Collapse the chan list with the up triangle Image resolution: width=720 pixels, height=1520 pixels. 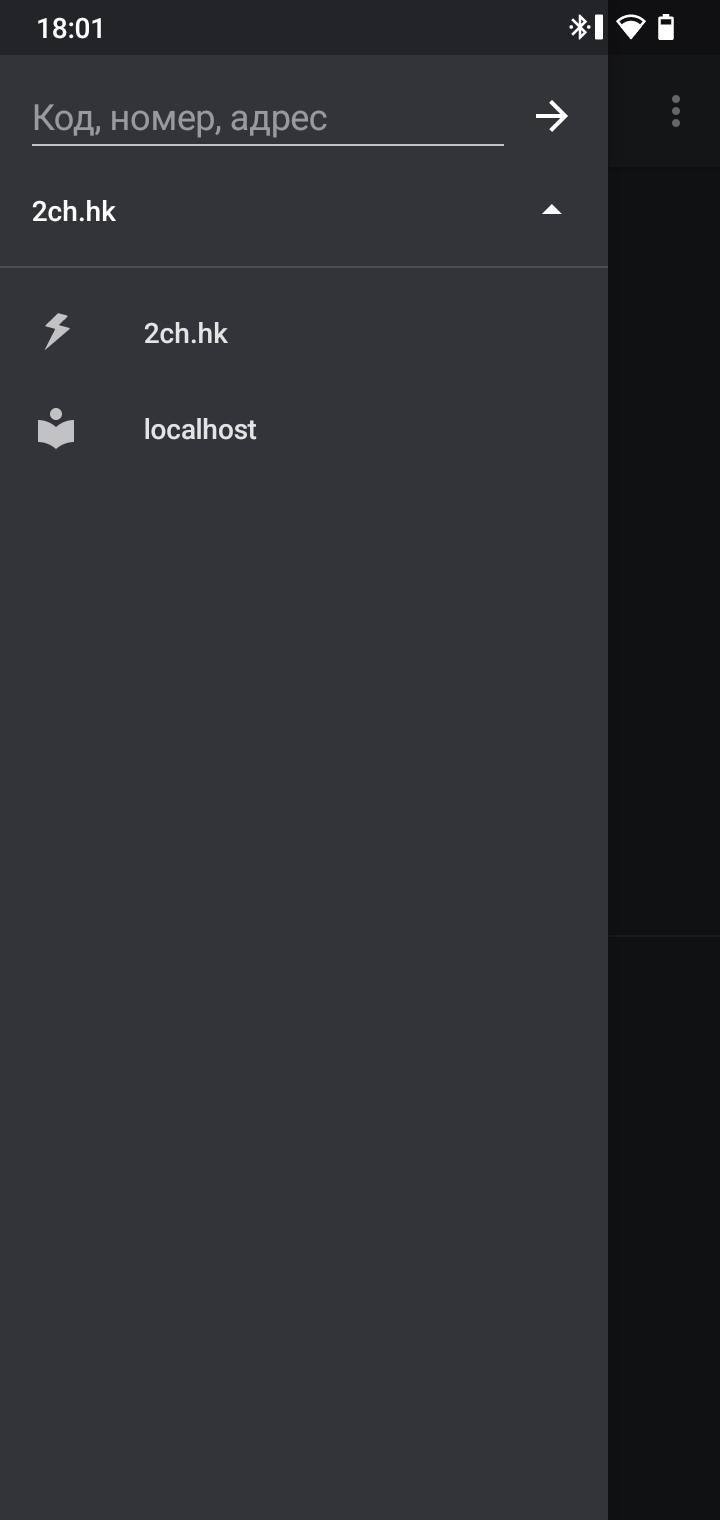pyautogui.click(x=551, y=210)
